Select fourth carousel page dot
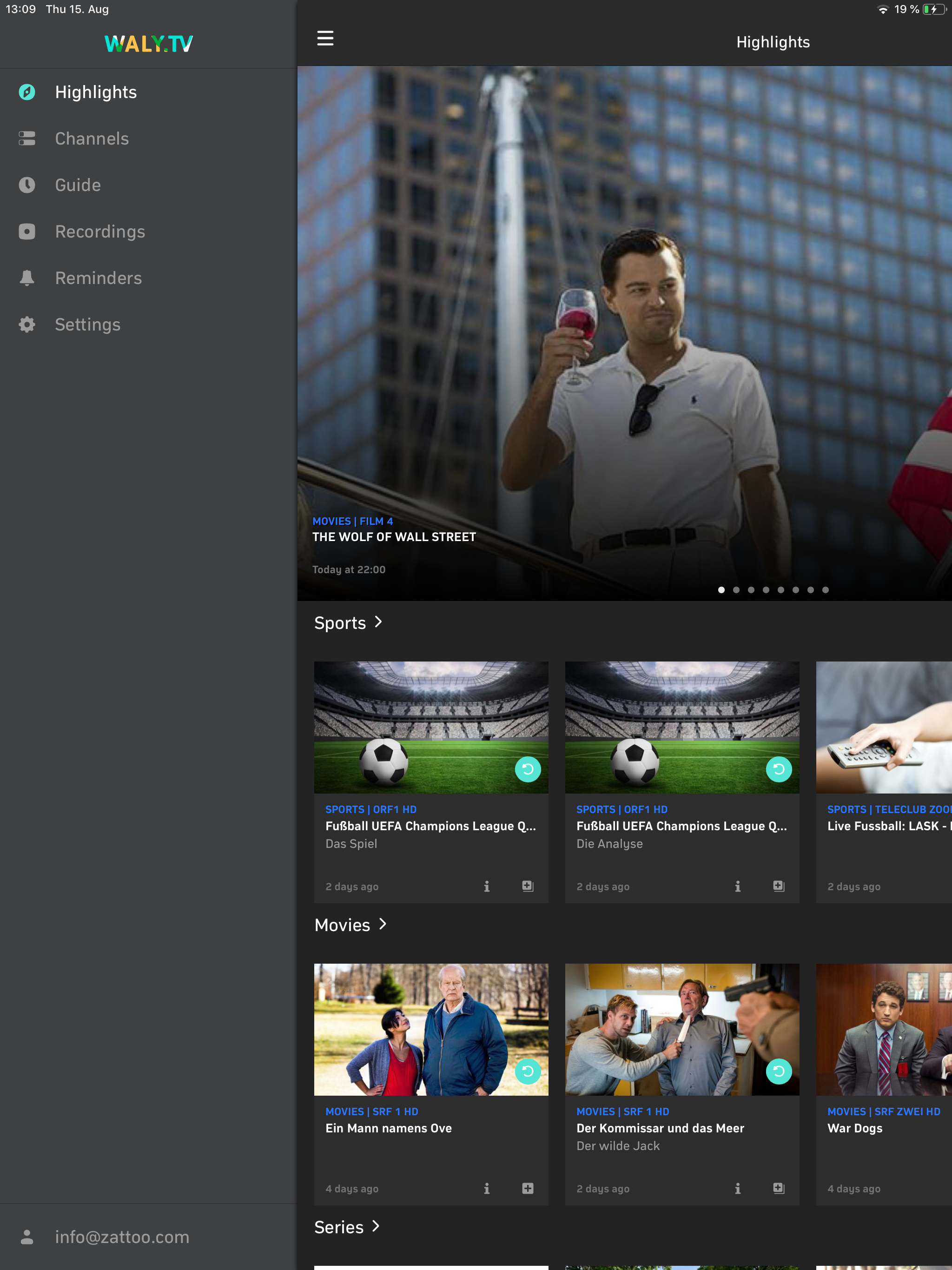The height and width of the screenshot is (1270, 952). (766, 589)
